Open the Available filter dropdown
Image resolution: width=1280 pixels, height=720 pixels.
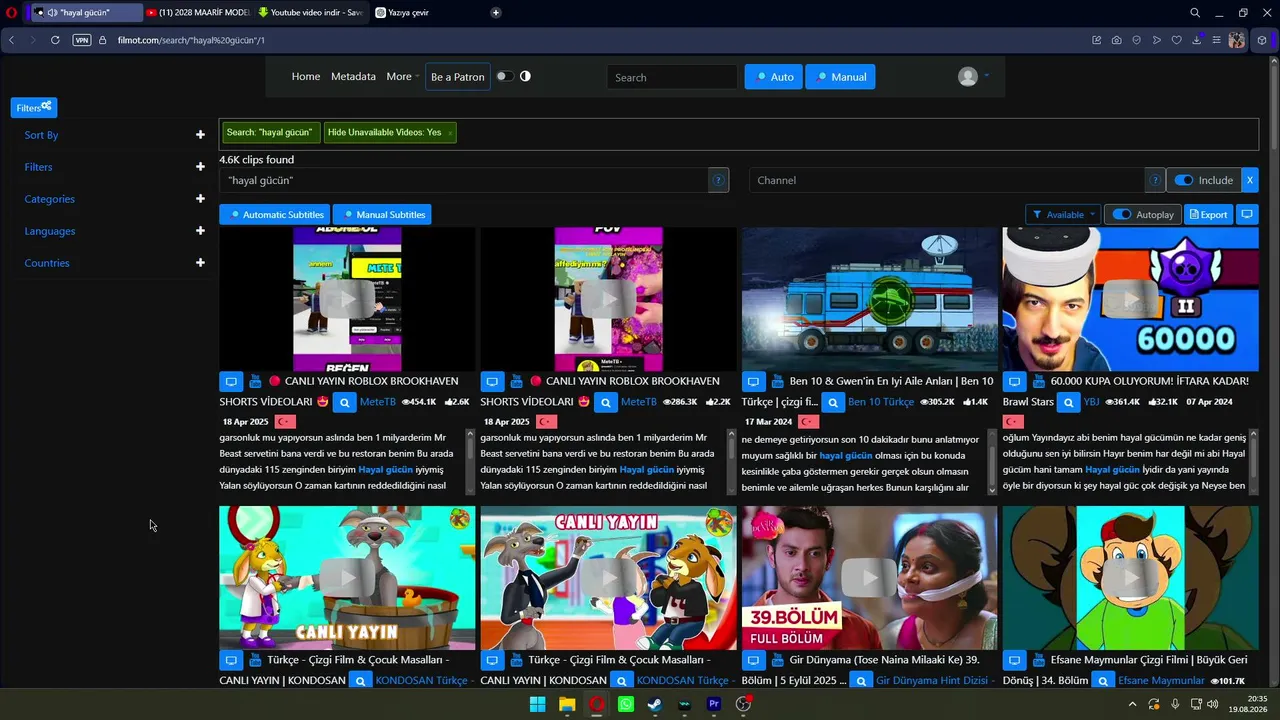pos(1063,214)
